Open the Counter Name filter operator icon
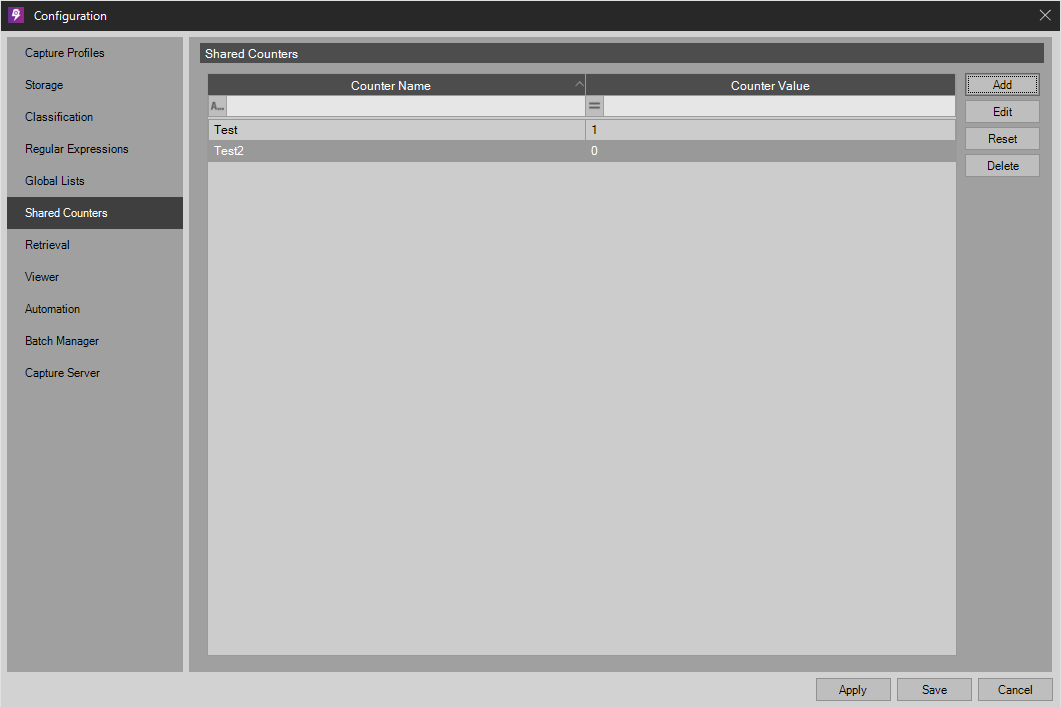The height and width of the screenshot is (707, 1061). (x=217, y=106)
